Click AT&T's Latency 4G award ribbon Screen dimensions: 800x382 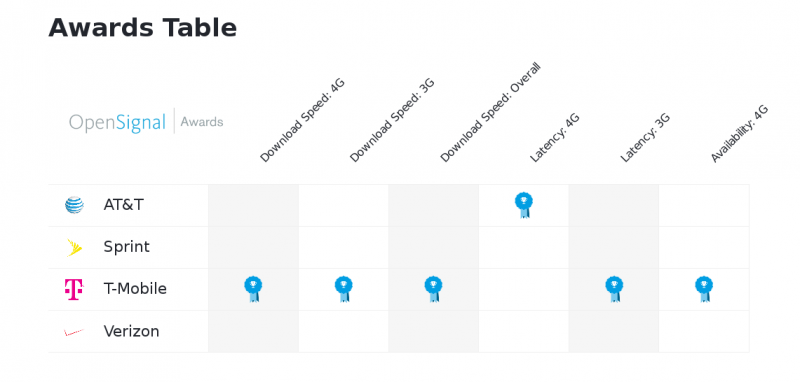pyautogui.click(x=523, y=205)
